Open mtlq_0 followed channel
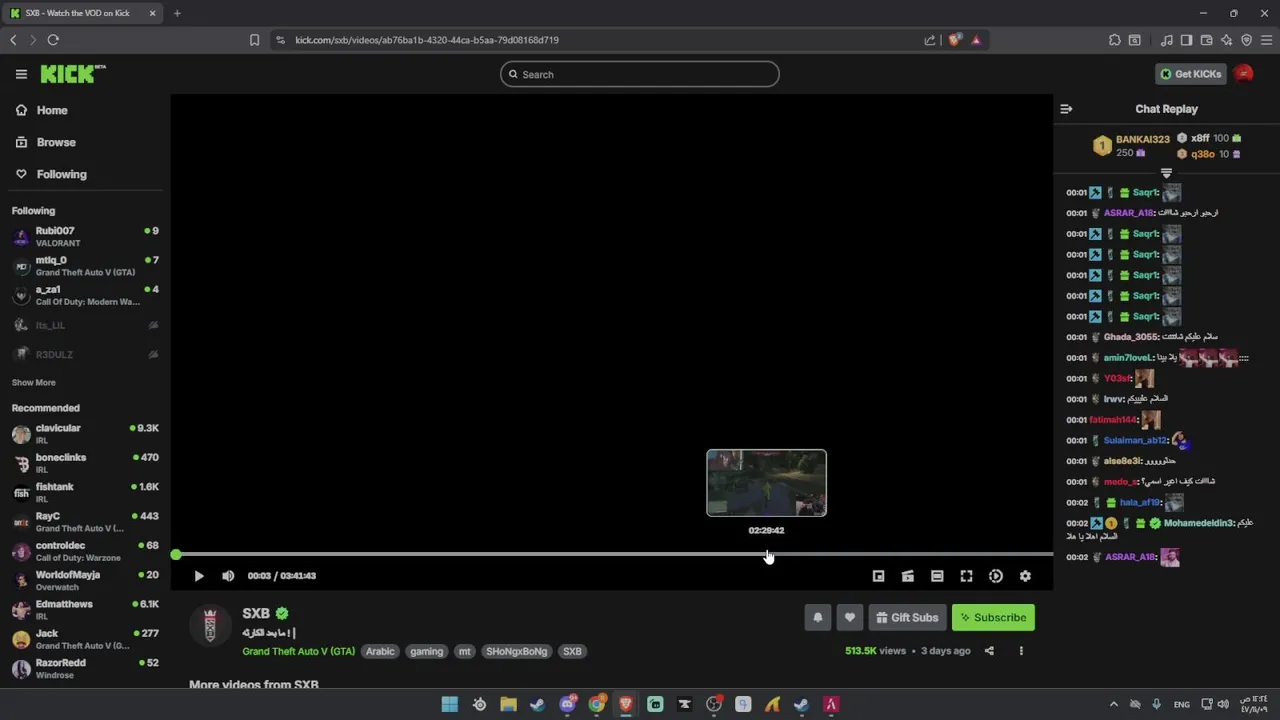The width and height of the screenshot is (1280, 720). click(85, 266)
